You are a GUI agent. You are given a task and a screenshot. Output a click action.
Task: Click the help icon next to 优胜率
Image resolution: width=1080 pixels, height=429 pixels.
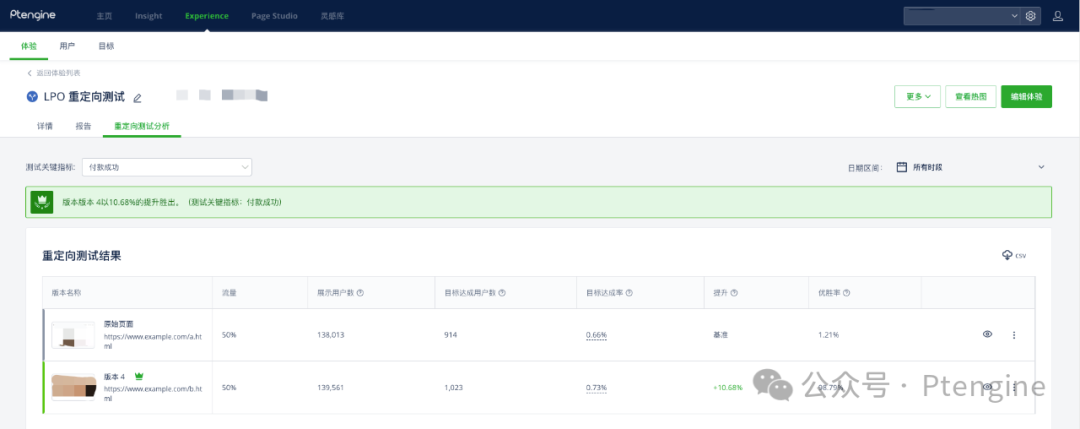847,293
